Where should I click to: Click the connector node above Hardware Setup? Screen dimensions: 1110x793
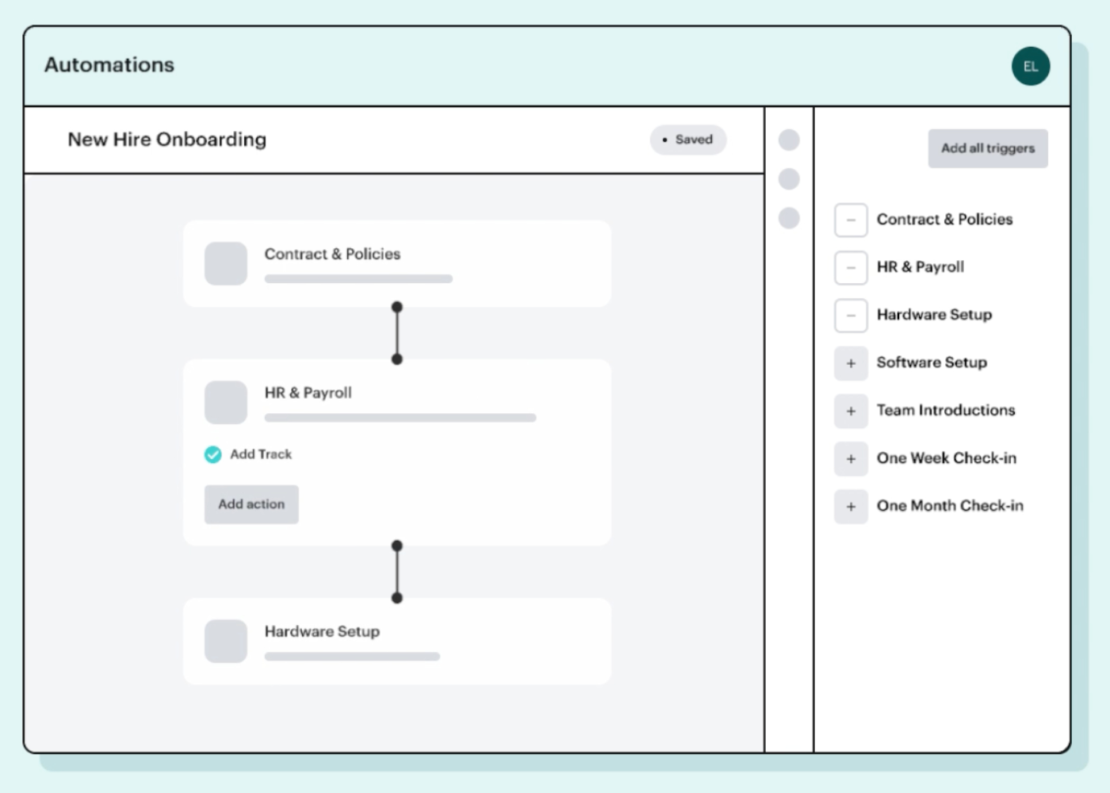coord(397,598)
